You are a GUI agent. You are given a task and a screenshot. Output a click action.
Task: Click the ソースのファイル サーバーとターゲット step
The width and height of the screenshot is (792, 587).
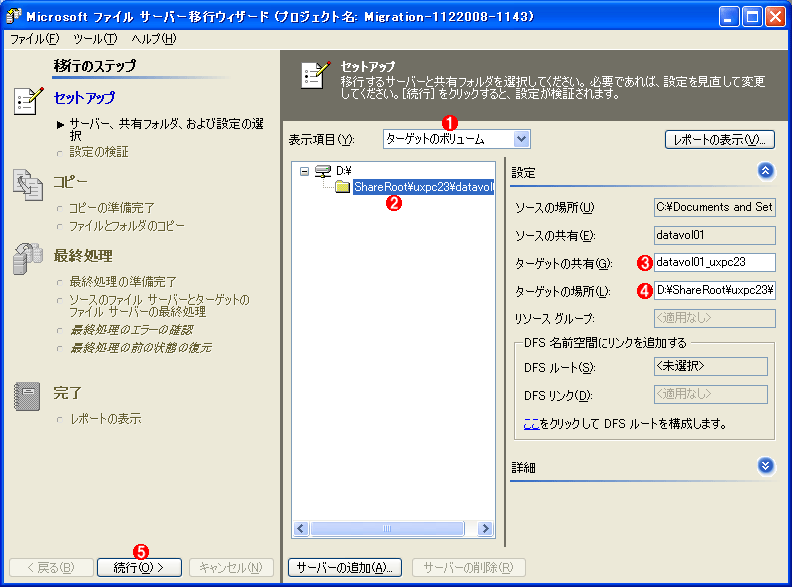[160, 306]
